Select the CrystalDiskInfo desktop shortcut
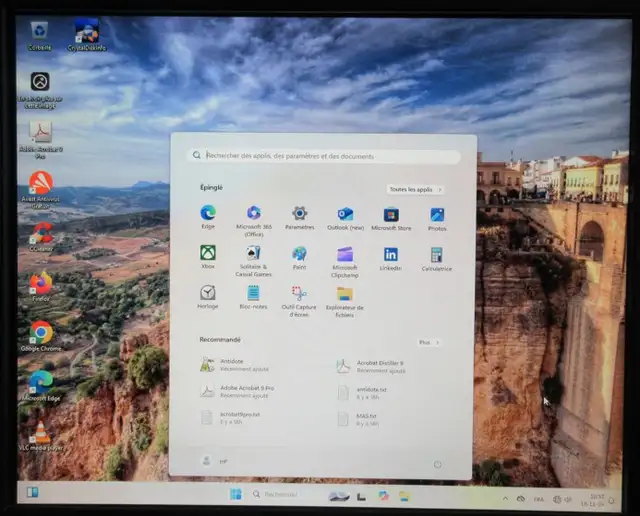The width and height of the screenshot is (640, 516). pos(87,36)
